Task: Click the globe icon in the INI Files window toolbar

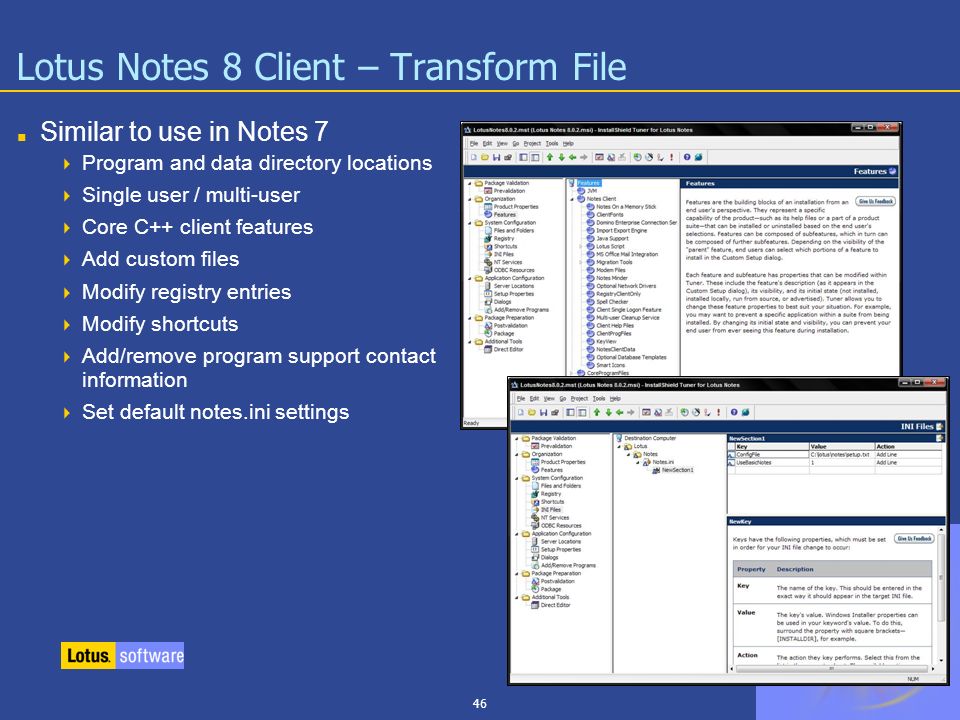Action: [745, 413]
